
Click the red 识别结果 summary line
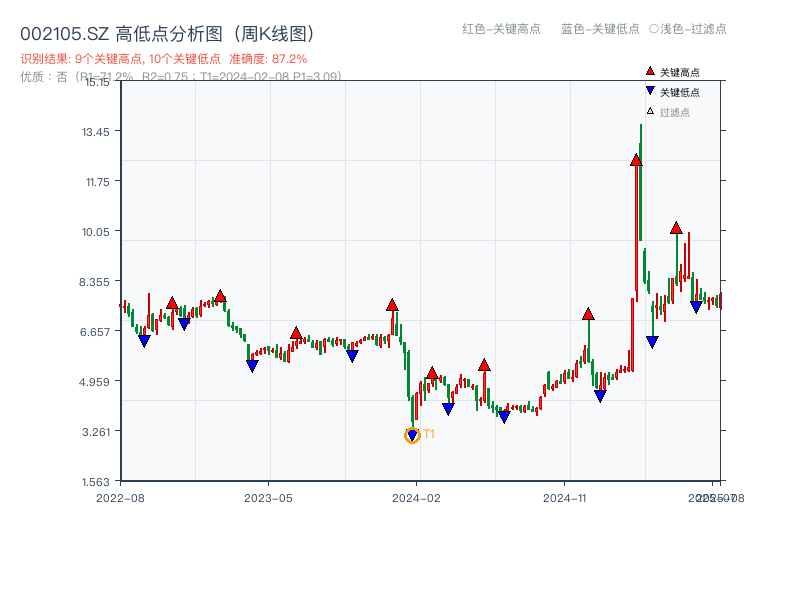pyautogui.click(x=164, y=59)
